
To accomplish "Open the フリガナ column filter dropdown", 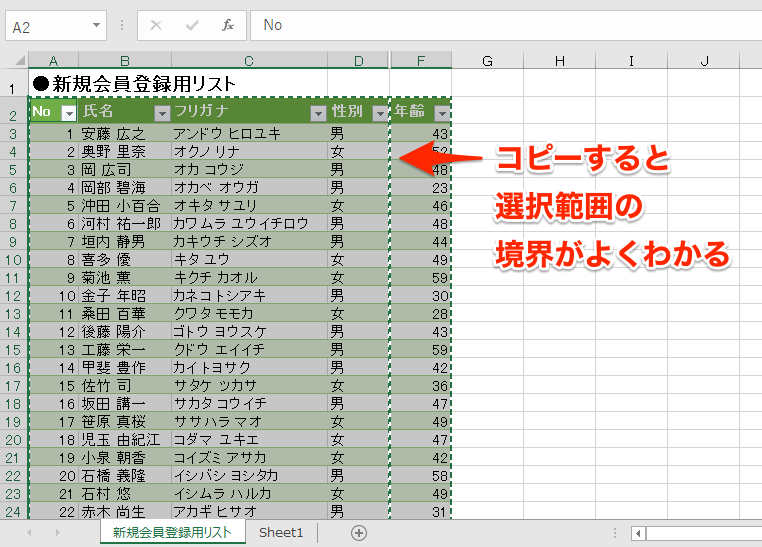I will click(x=318, y=113).
